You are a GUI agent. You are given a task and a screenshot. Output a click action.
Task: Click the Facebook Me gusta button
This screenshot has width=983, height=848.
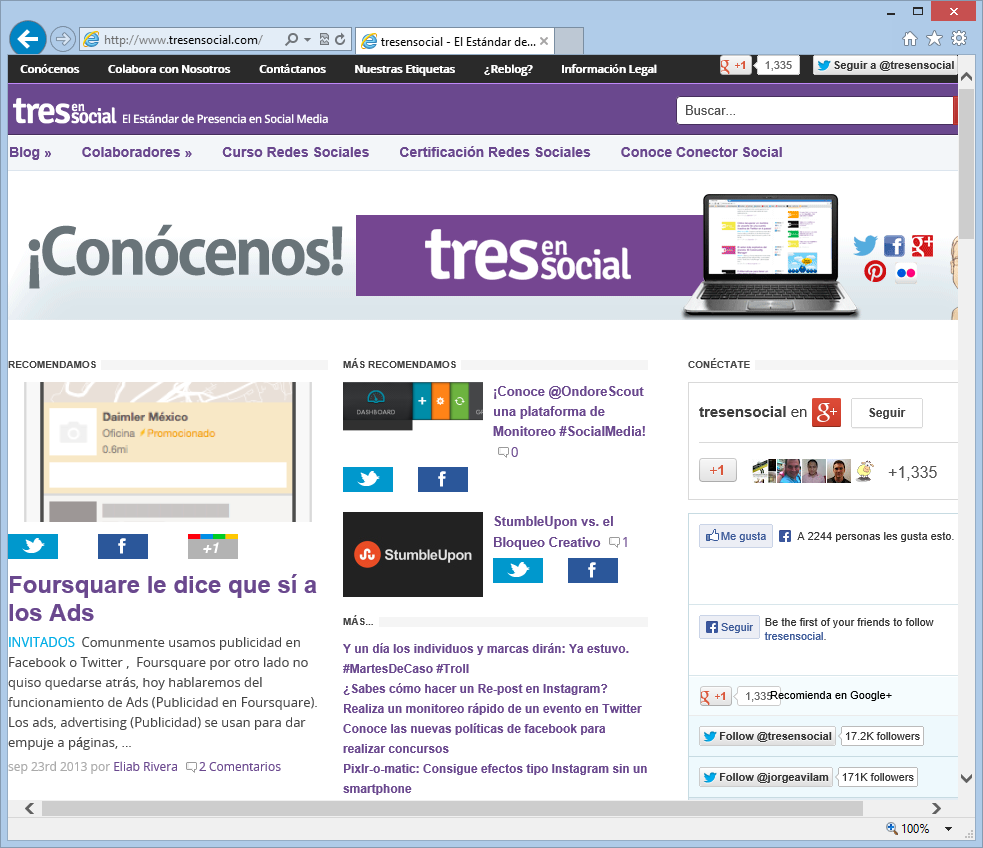(736, 536)
